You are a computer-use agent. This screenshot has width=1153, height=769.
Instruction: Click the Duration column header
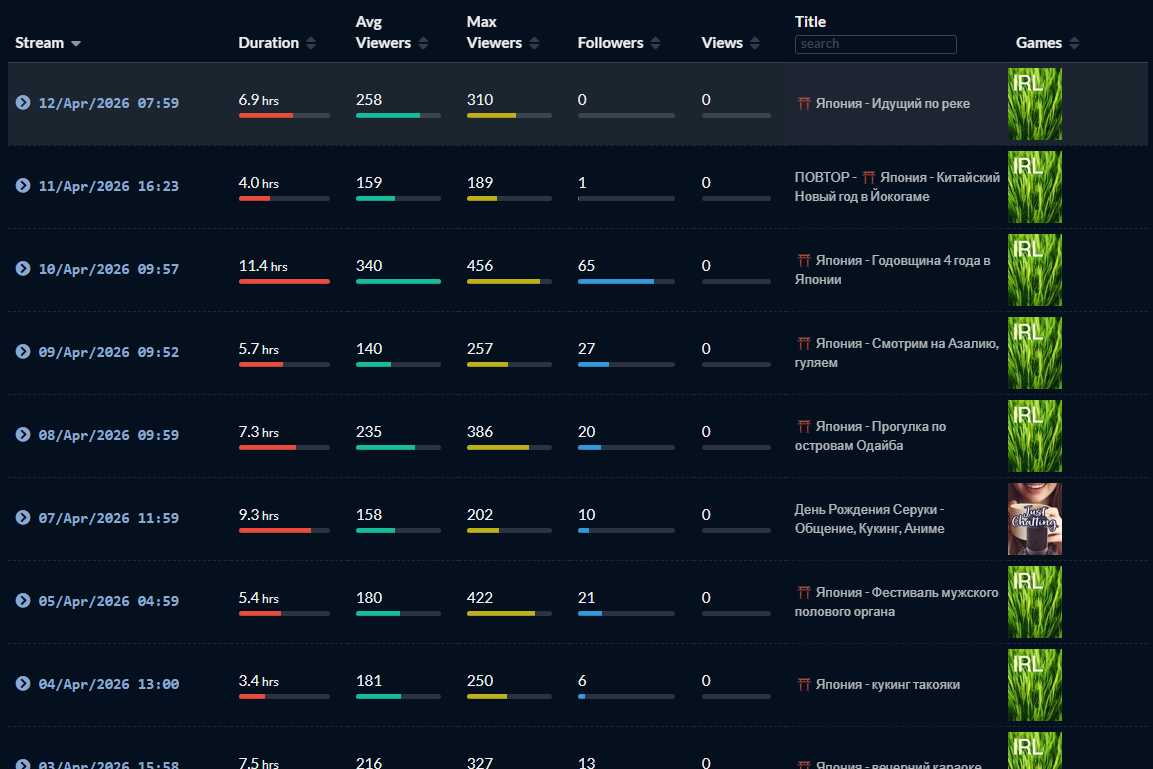[x=268, y=43]
